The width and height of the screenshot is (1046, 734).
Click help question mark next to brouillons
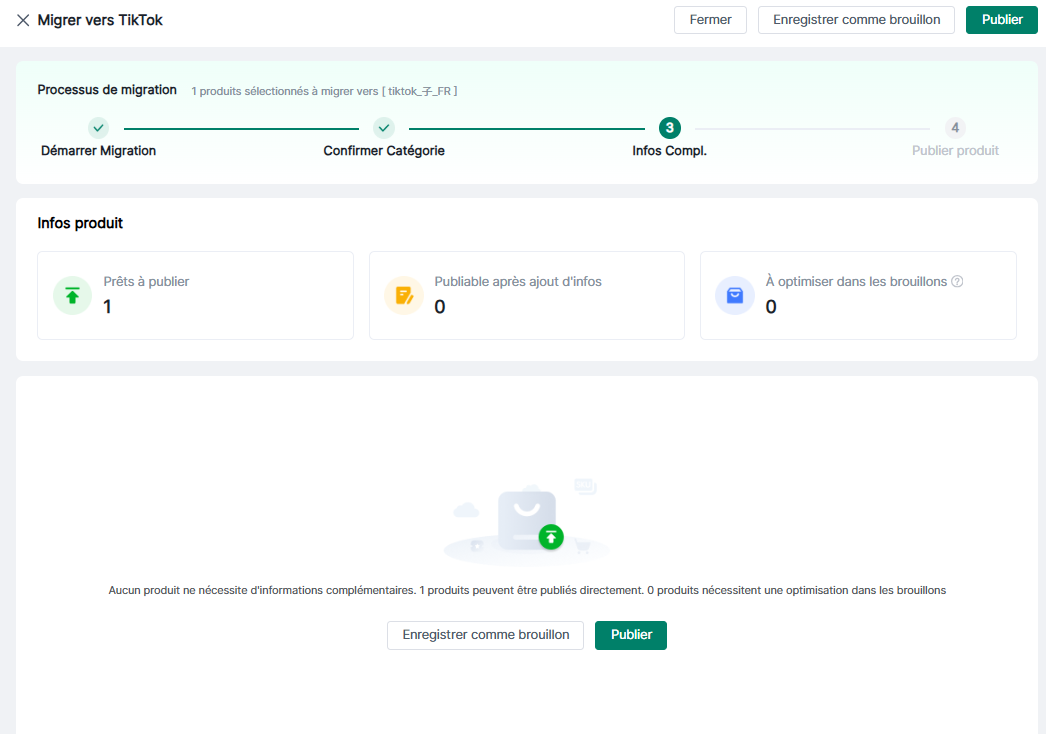point(957,282)
